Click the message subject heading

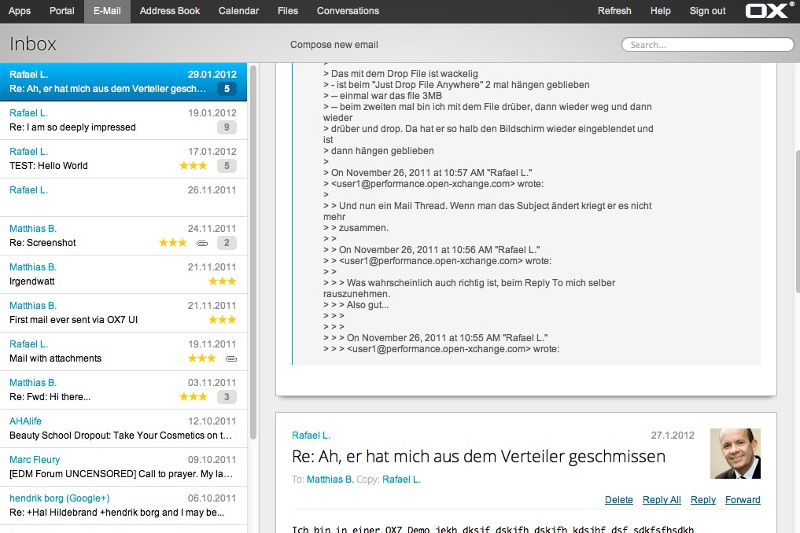point(479,456)
